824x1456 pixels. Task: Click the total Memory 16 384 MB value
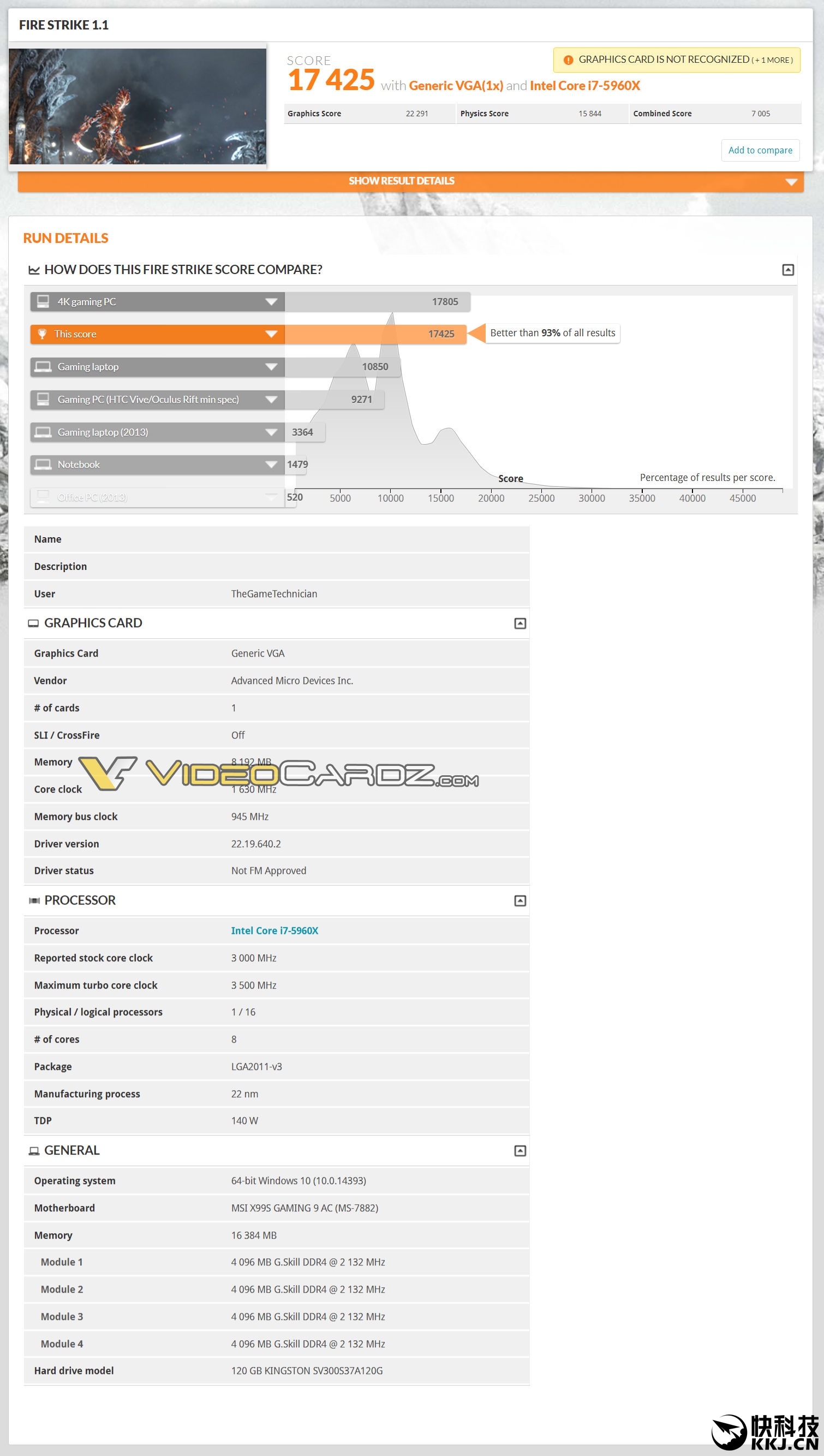coord(254,1236)
